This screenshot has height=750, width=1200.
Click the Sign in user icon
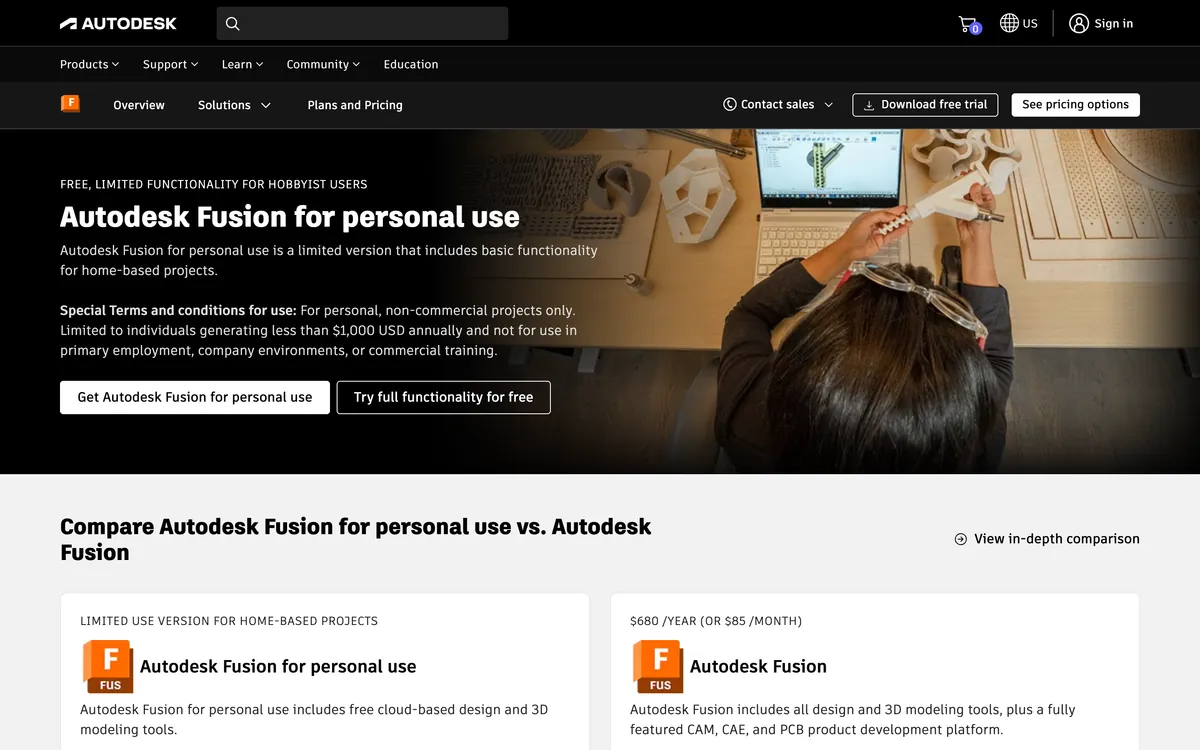point(1078,23)
